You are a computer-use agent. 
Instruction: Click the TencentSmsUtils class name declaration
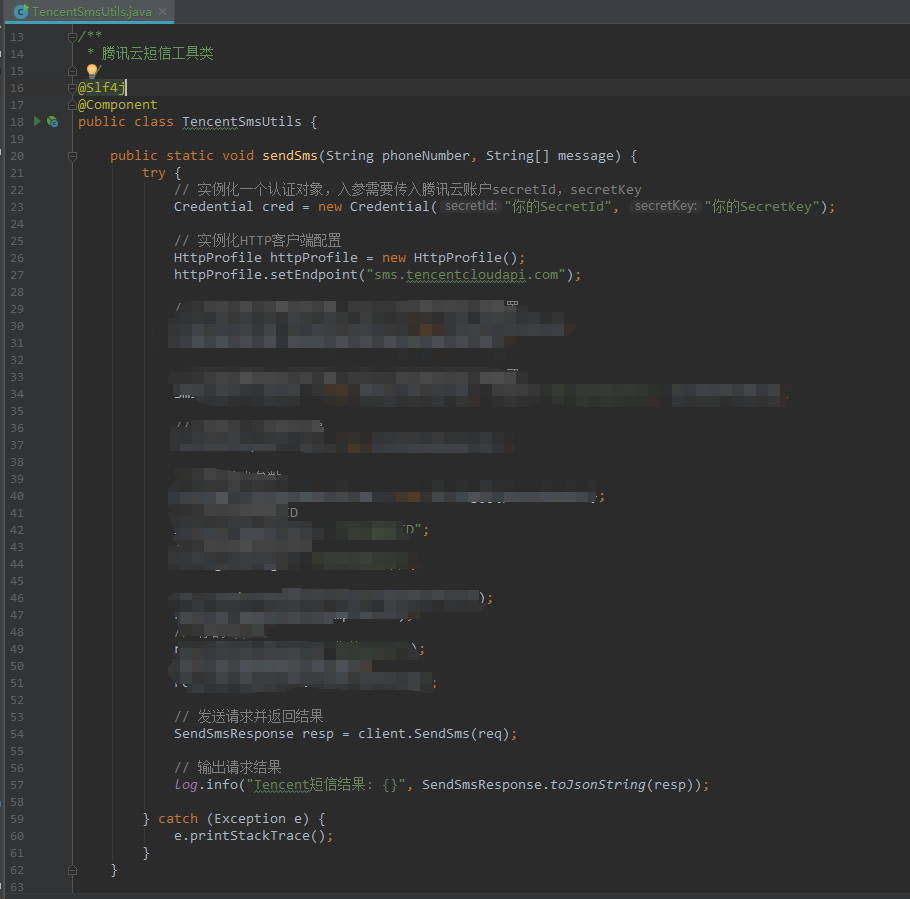coord(241,122)
